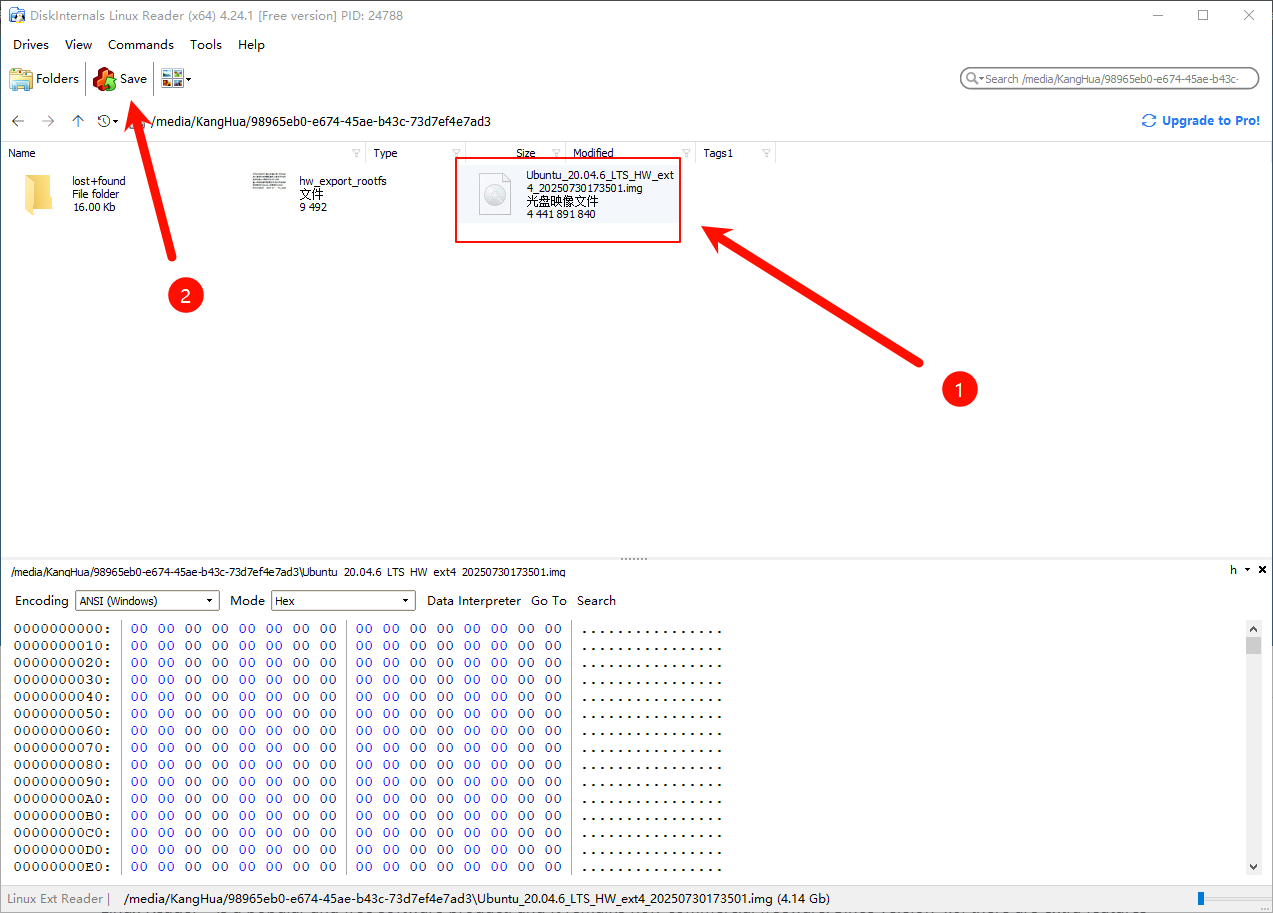Click the hex offset 0000000000 row
This screenshot has height=913, width=1273.
(x=368, y=629)
